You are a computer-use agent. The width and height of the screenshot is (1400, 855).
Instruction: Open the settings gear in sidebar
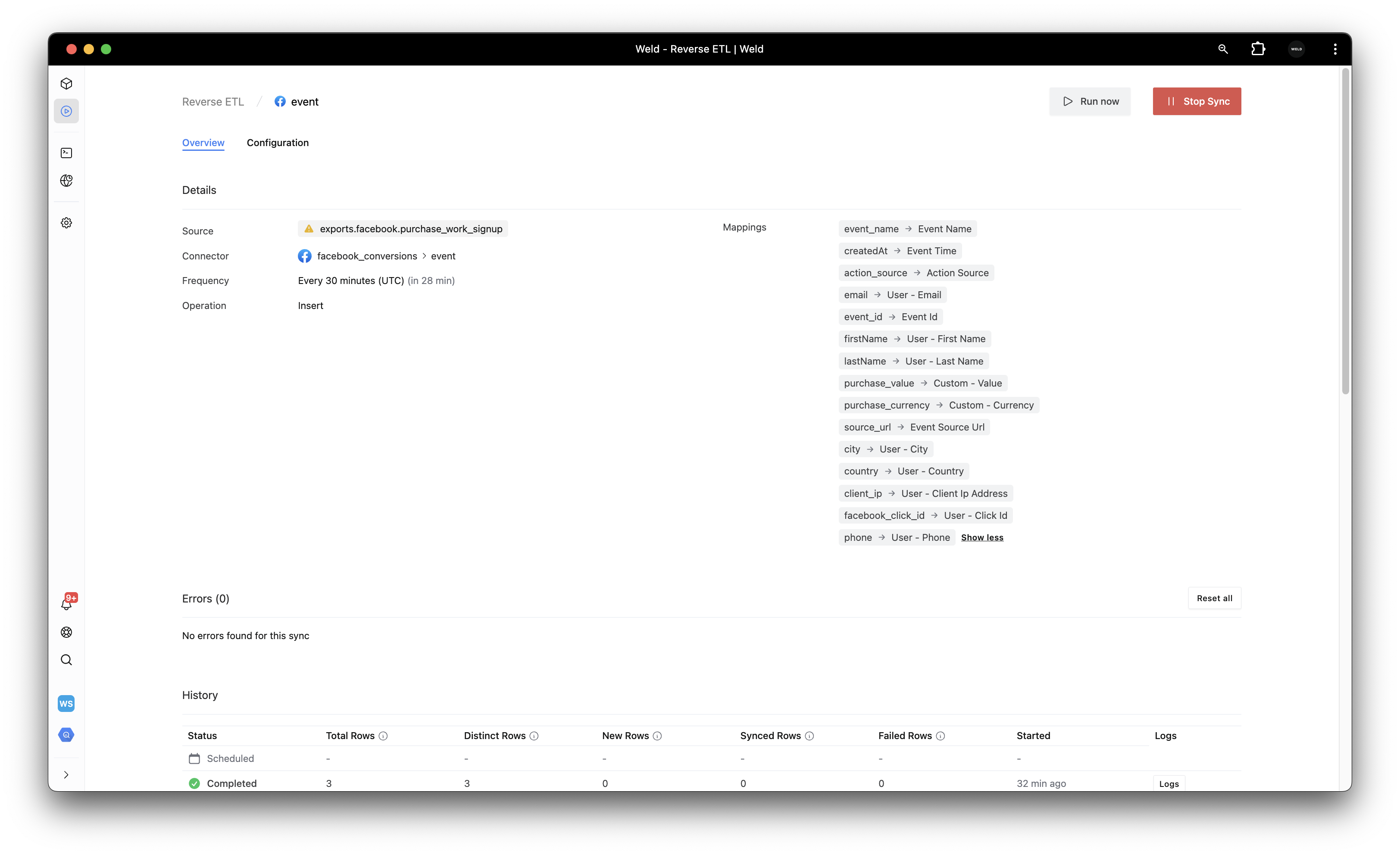[66, 223]
